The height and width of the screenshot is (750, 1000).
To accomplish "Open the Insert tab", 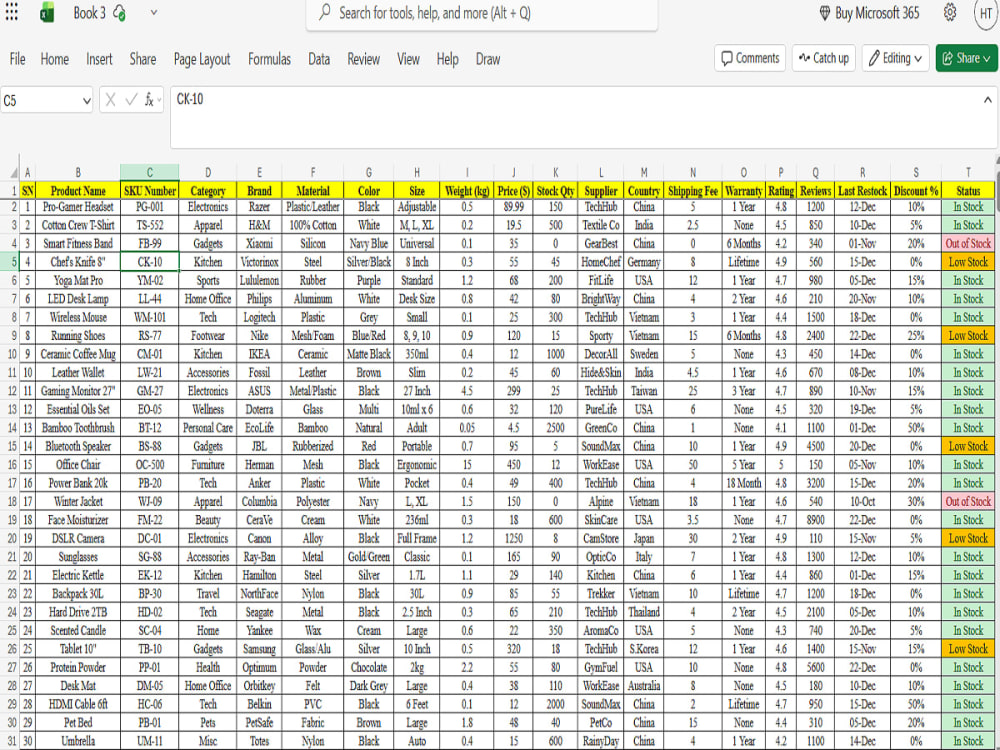I will 99,59.
